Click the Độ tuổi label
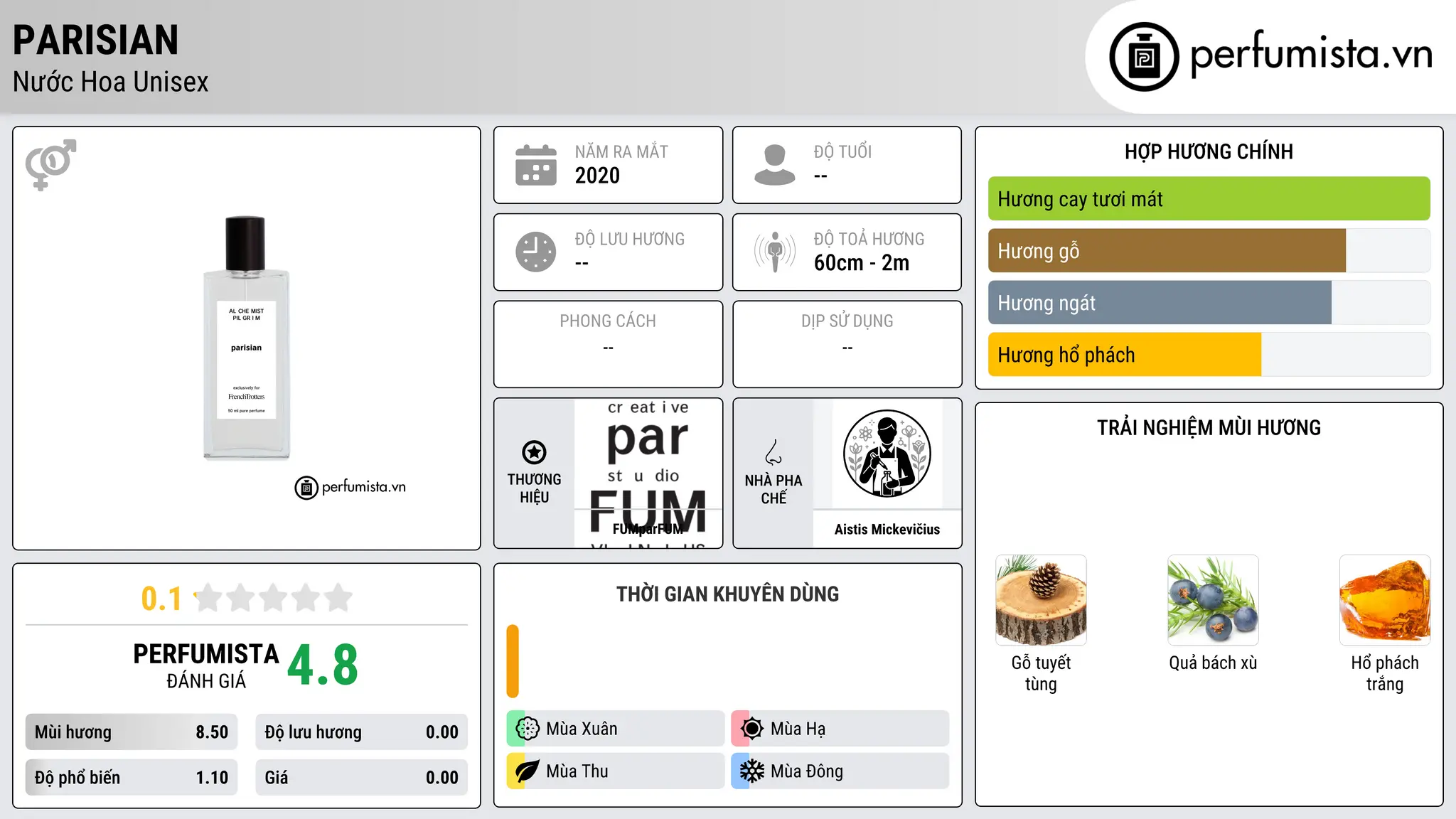 pyautogui.click(x=842, y=152)
